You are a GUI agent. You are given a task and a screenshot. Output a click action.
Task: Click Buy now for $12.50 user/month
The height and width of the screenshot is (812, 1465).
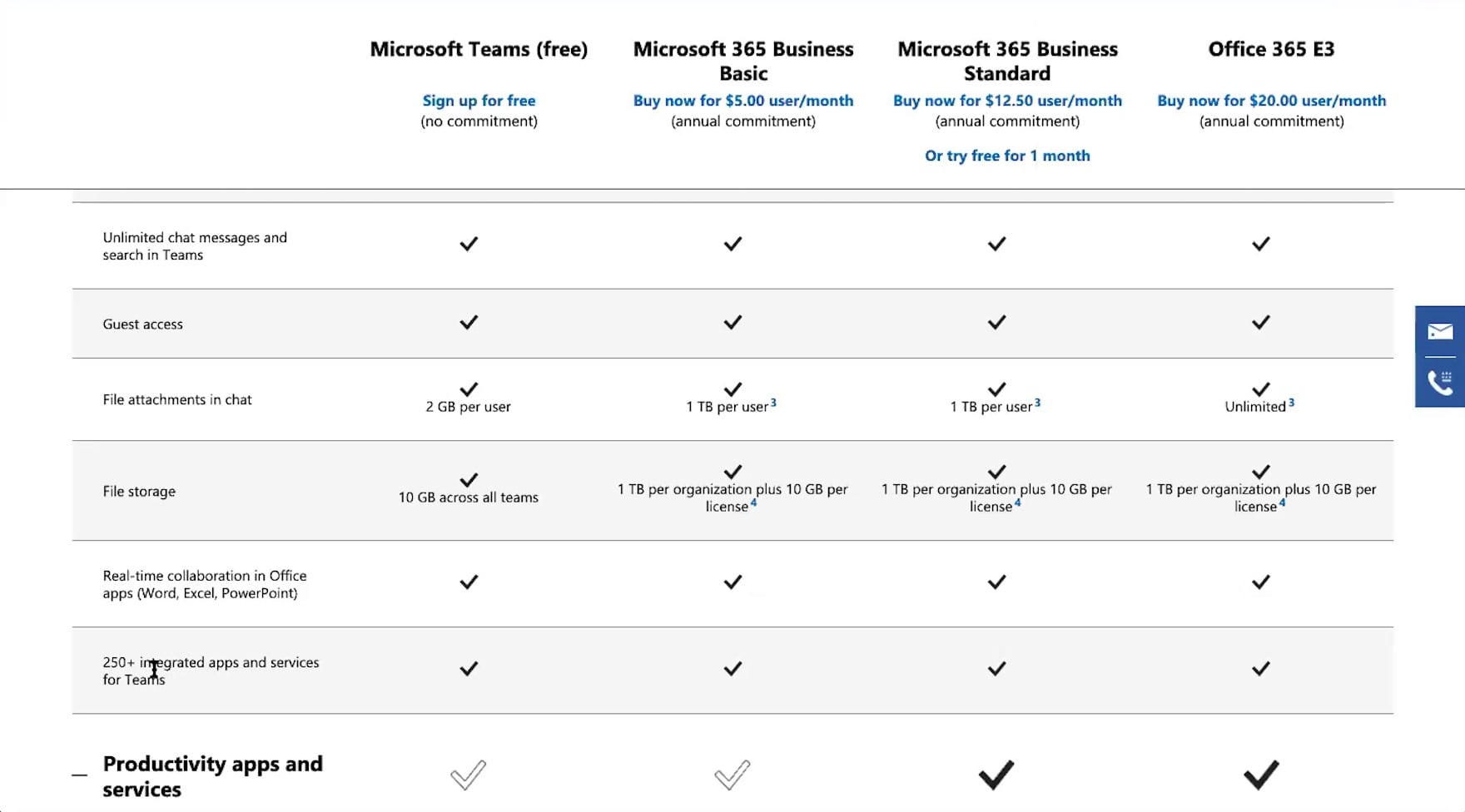(x=1007, y=101)
